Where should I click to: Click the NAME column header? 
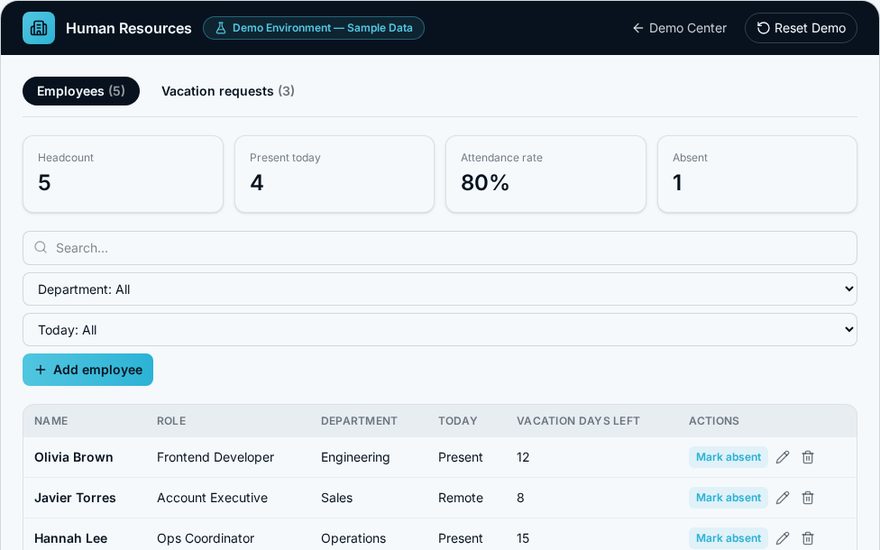coord(51,421)
